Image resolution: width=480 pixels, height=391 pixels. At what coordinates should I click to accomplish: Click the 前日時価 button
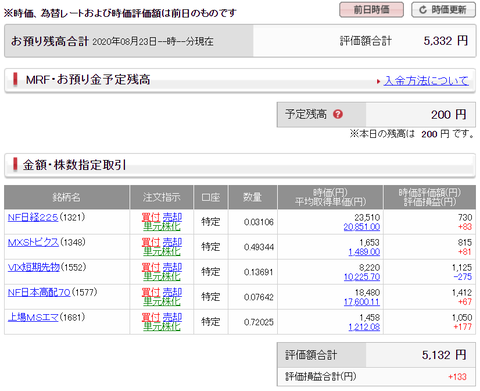click(x=371, y=10)
